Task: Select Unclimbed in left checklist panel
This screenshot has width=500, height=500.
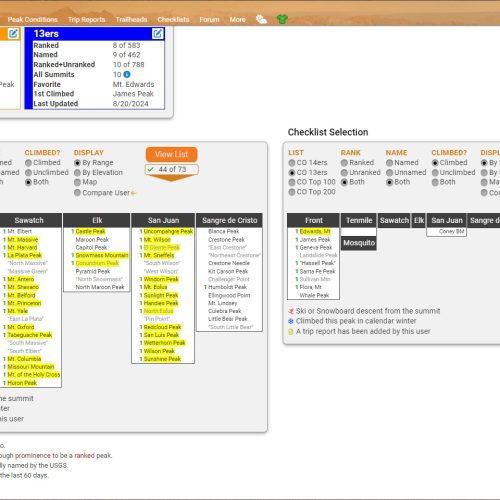Action: (28, 173)
